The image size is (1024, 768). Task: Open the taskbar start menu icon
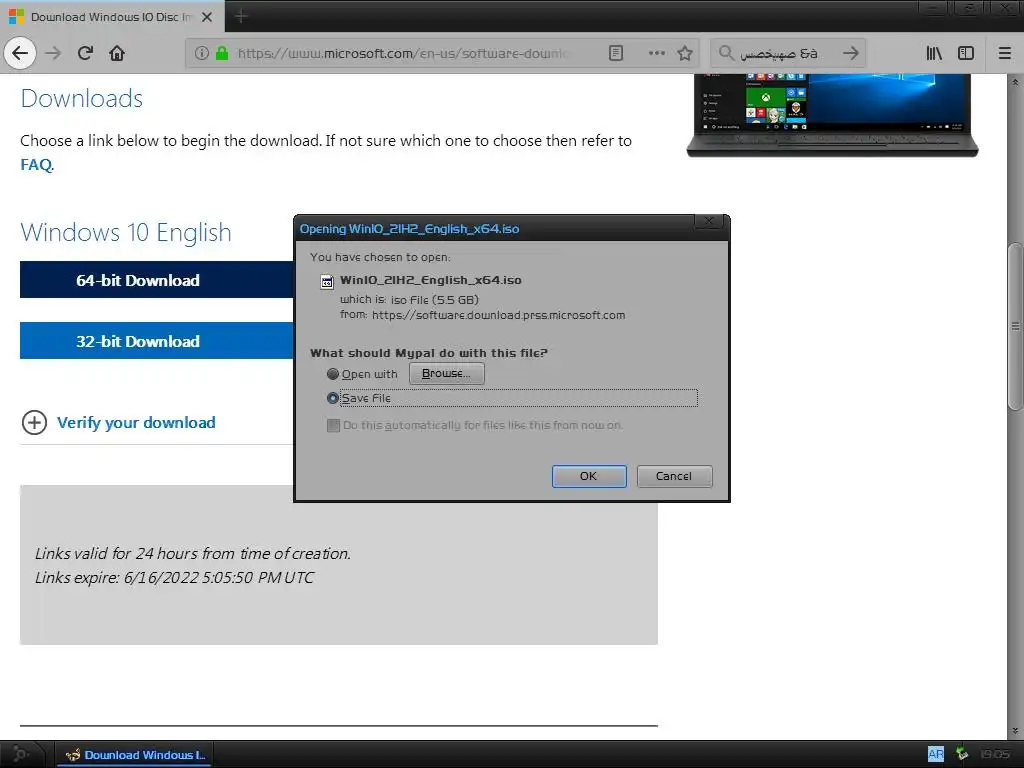(21, 754)
